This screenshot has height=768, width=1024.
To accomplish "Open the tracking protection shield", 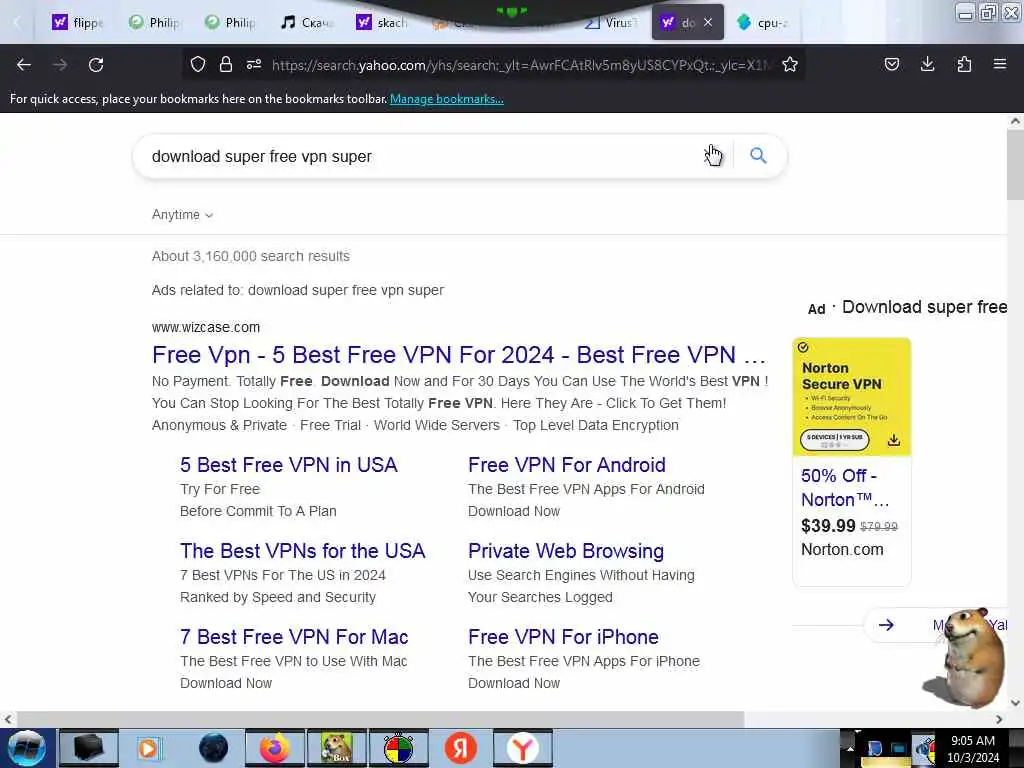I will click(x=198, y=64).
